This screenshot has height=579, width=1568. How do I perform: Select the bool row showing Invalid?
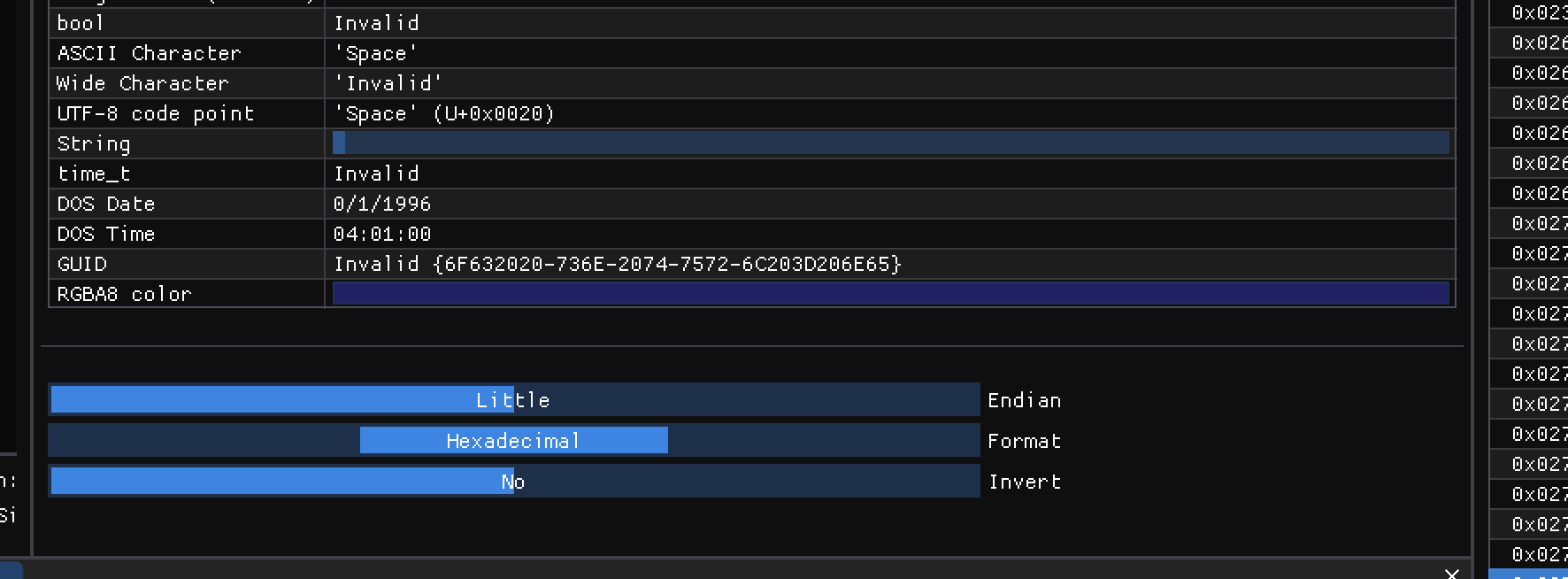(376, 23)
